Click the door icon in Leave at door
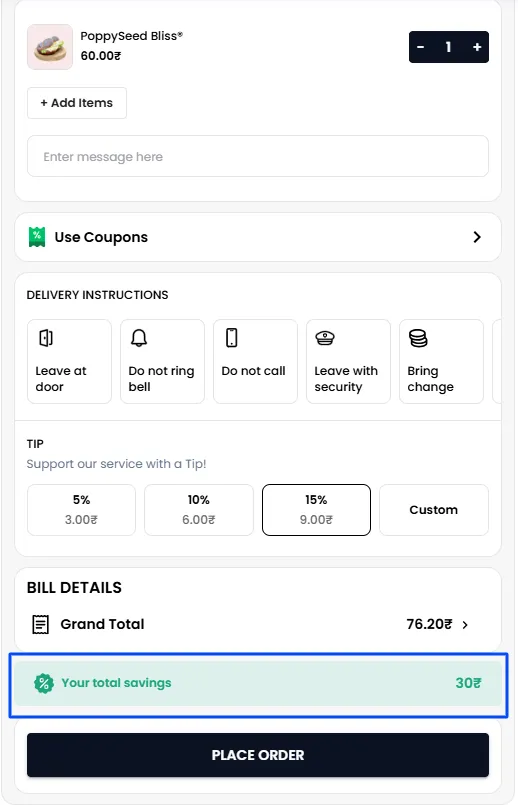Viewport: 518px width, 805px height. (x=46, y=338)
